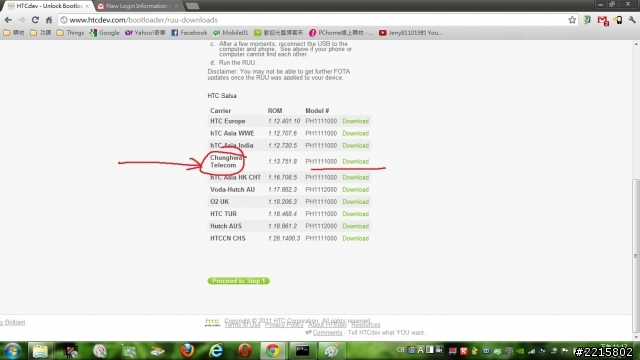Open the first bookmarks folder on the bar
The height and width of the screenshot is (360, 640).
coord(14,33)
